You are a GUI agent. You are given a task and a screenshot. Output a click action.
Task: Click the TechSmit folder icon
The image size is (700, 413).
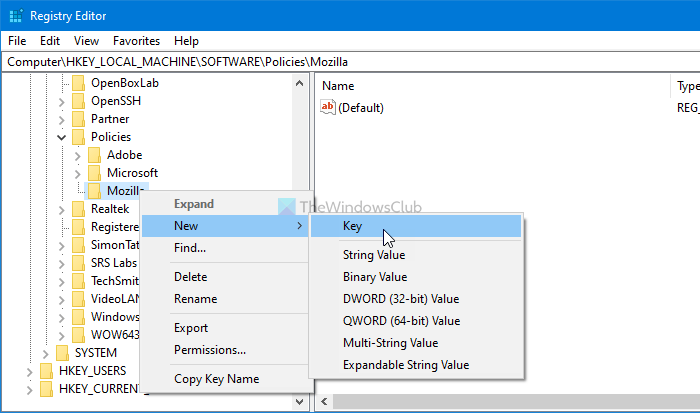pos(79,281)
